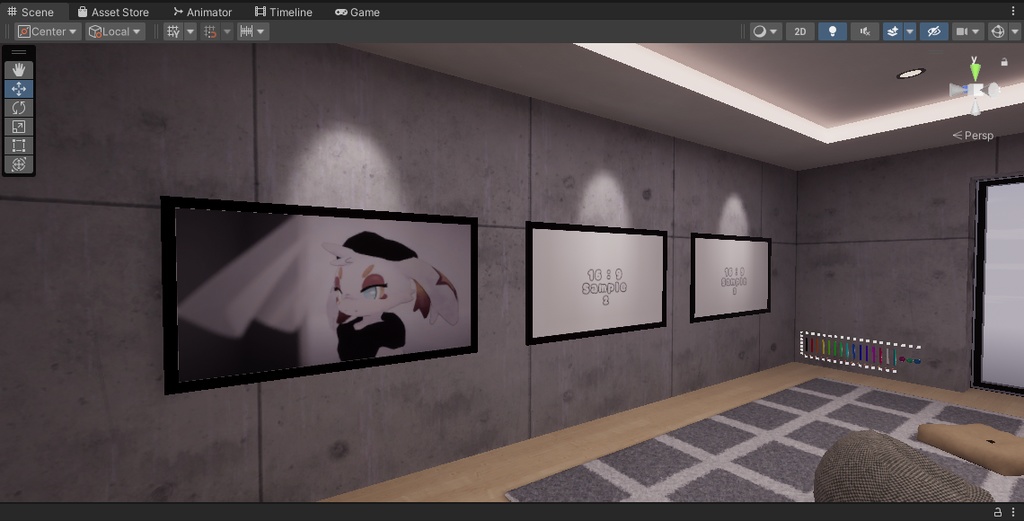
Task: Click the left gizmo axis cone
Action: point(957,90)
